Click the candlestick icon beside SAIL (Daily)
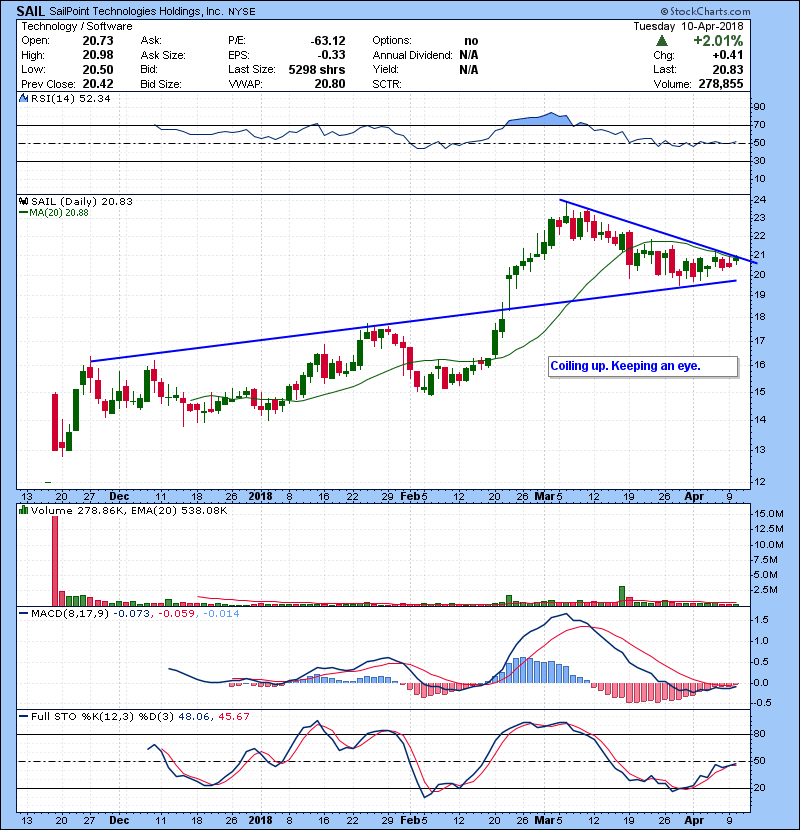Screen dimensions: 800x830 (24, 201)
